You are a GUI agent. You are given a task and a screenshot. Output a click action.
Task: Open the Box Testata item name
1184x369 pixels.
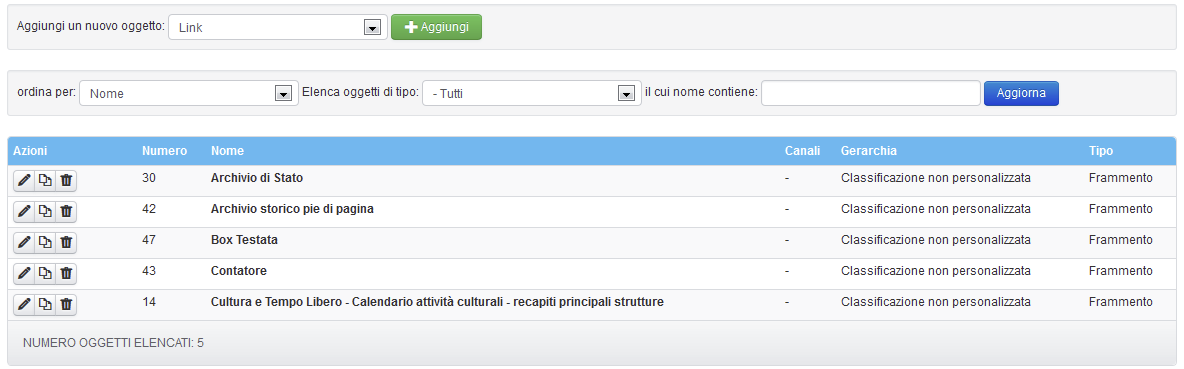[x=245, y=240]
